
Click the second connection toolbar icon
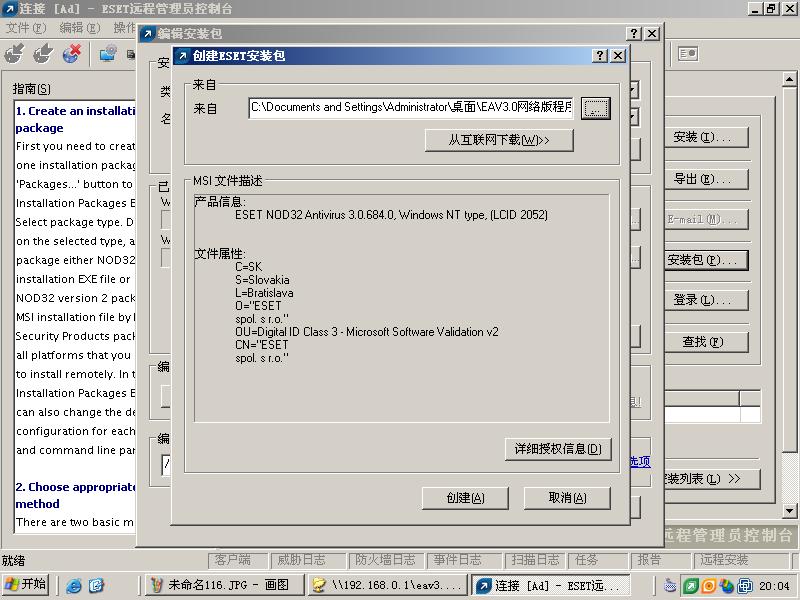coord(42,54)
